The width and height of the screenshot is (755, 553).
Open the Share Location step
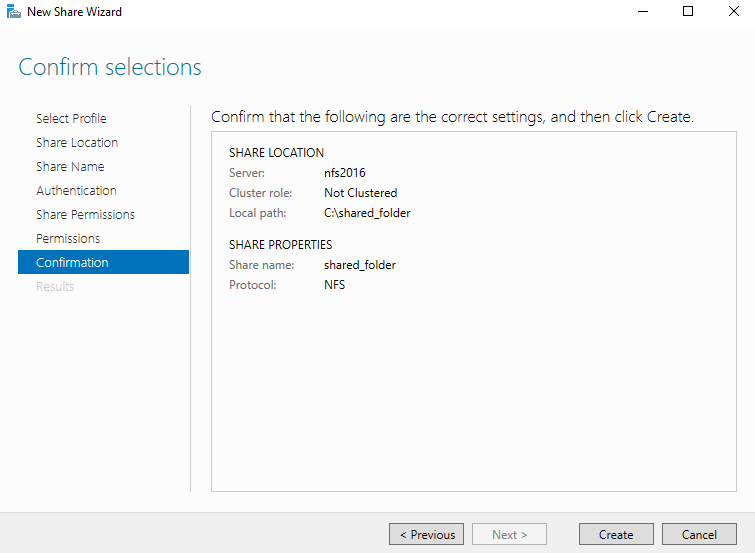(x=77, y=143)
